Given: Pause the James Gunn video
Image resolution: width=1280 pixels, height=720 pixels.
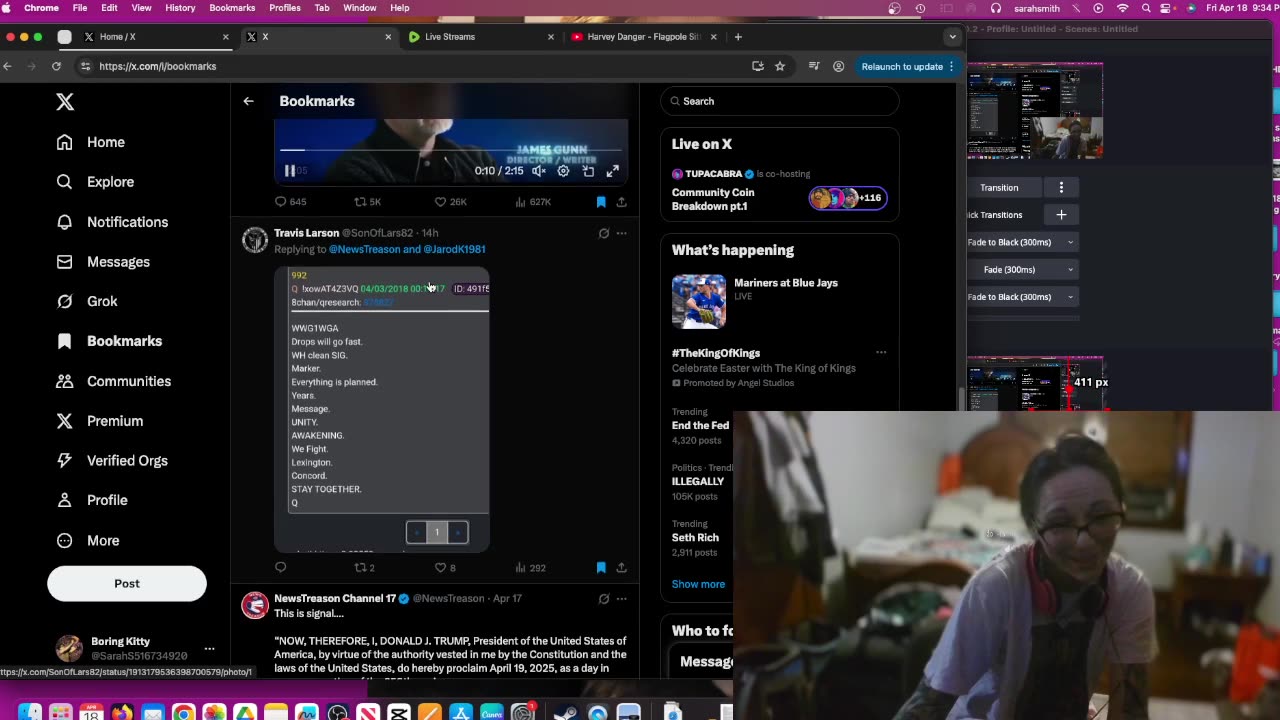Looking at the screenshot, I should coord(290,171).
